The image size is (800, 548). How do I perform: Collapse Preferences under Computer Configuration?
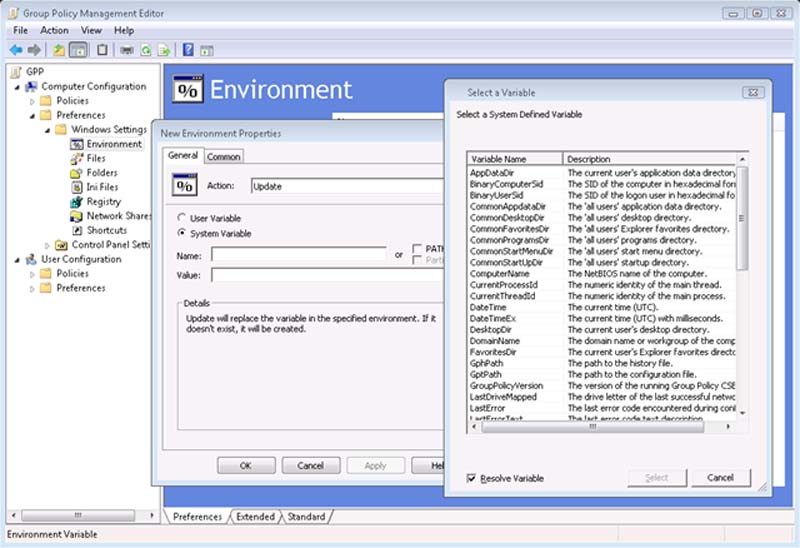pyautogui.click(x=32, y=116)
